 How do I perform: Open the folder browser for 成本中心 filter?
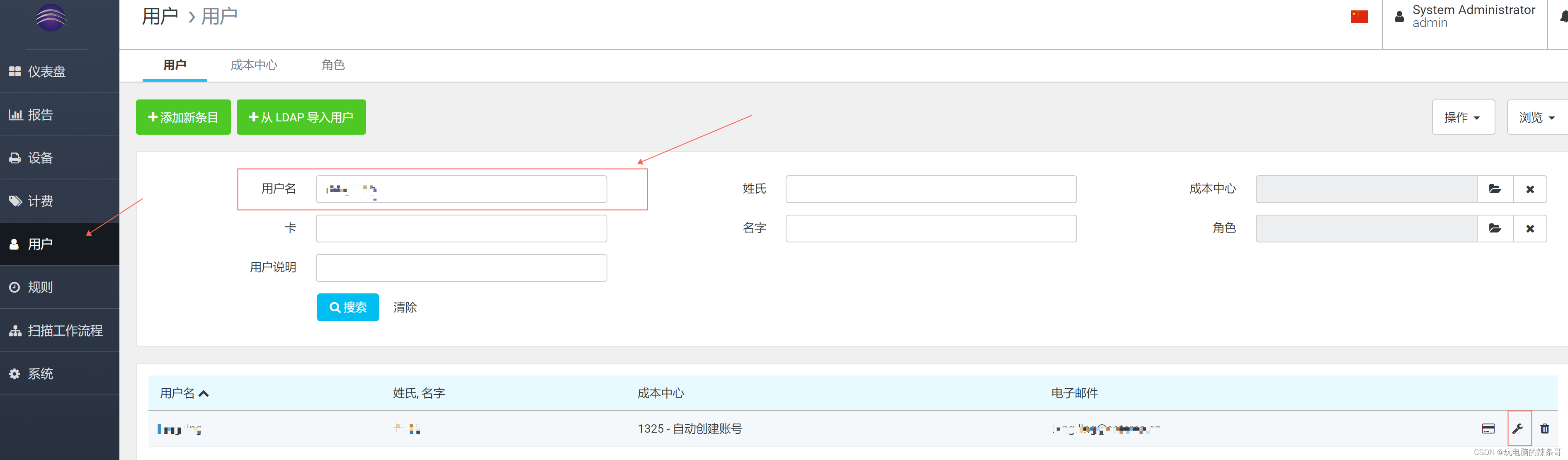click(x=1495, y=189)
